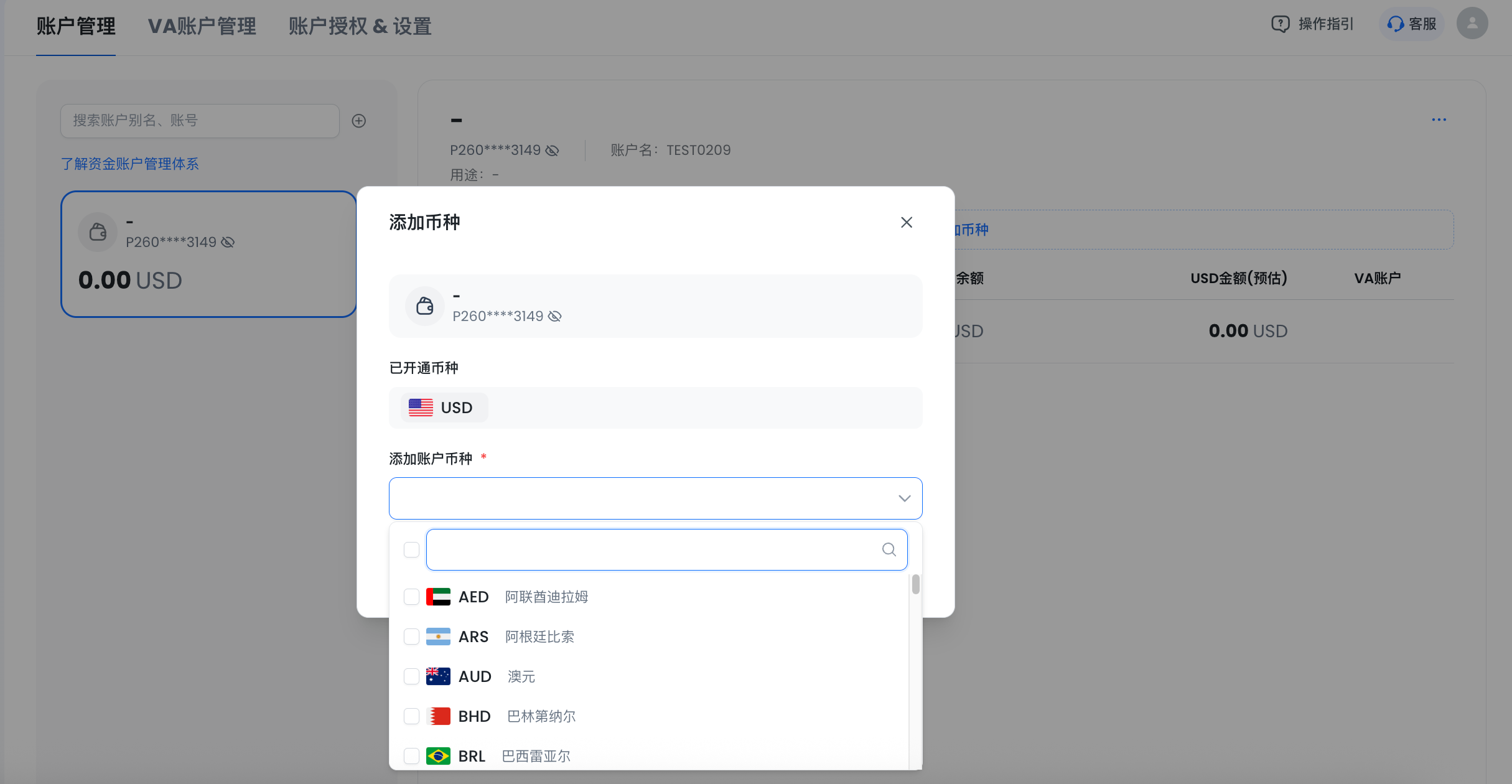Open the 账户授权 & 设置 tab
The width and height of the screenshot is (1512, 784).
coord(360,26)
